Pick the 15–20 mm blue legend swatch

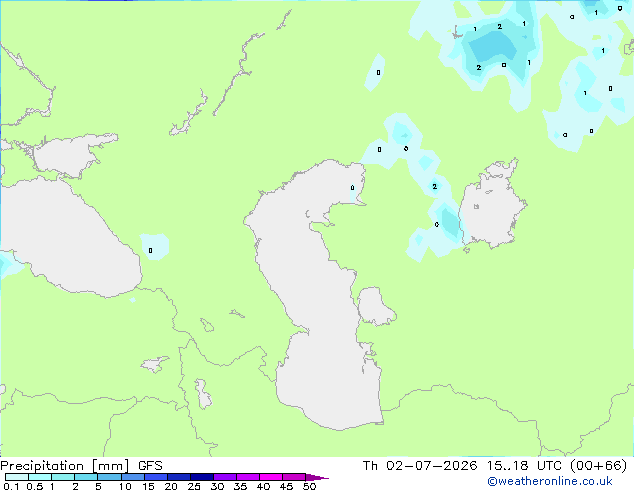[x=155, y=477]
